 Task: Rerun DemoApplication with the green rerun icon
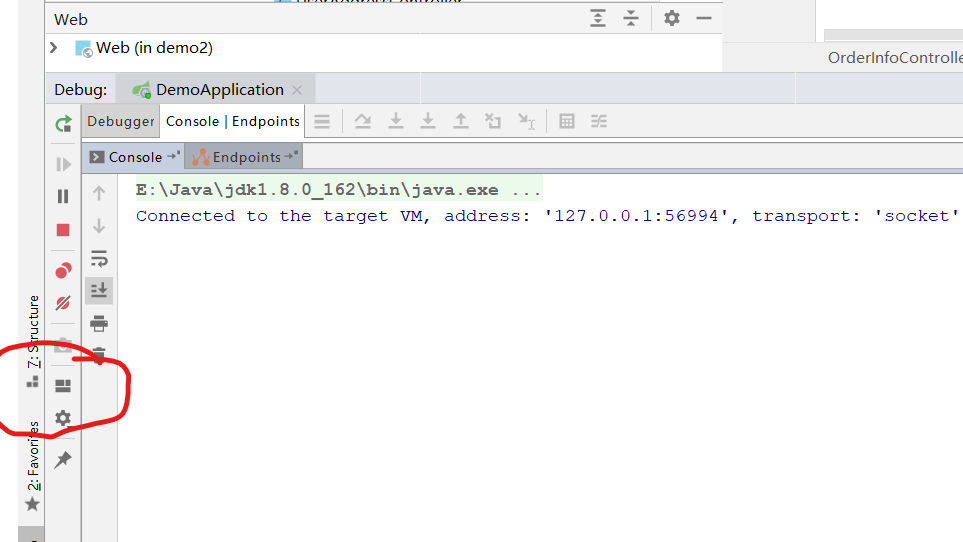[x=63, y=124]
